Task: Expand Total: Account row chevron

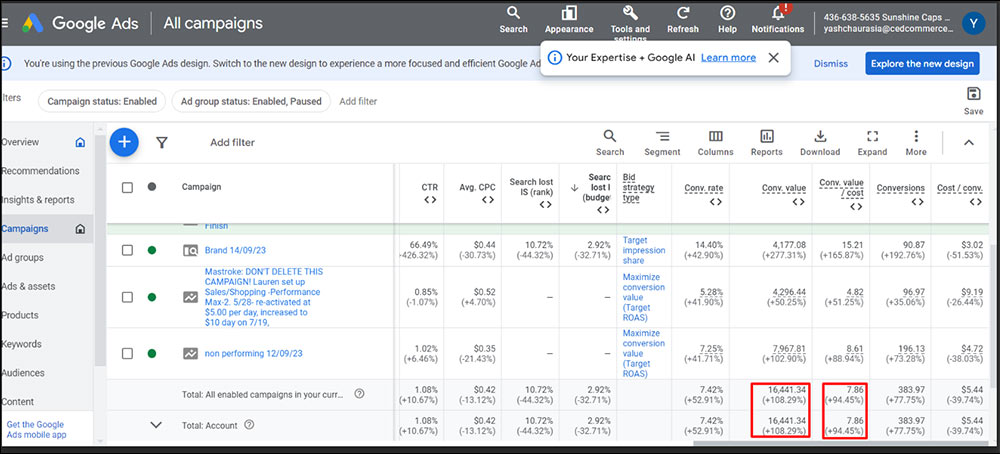Action: (x=156, y=425)
